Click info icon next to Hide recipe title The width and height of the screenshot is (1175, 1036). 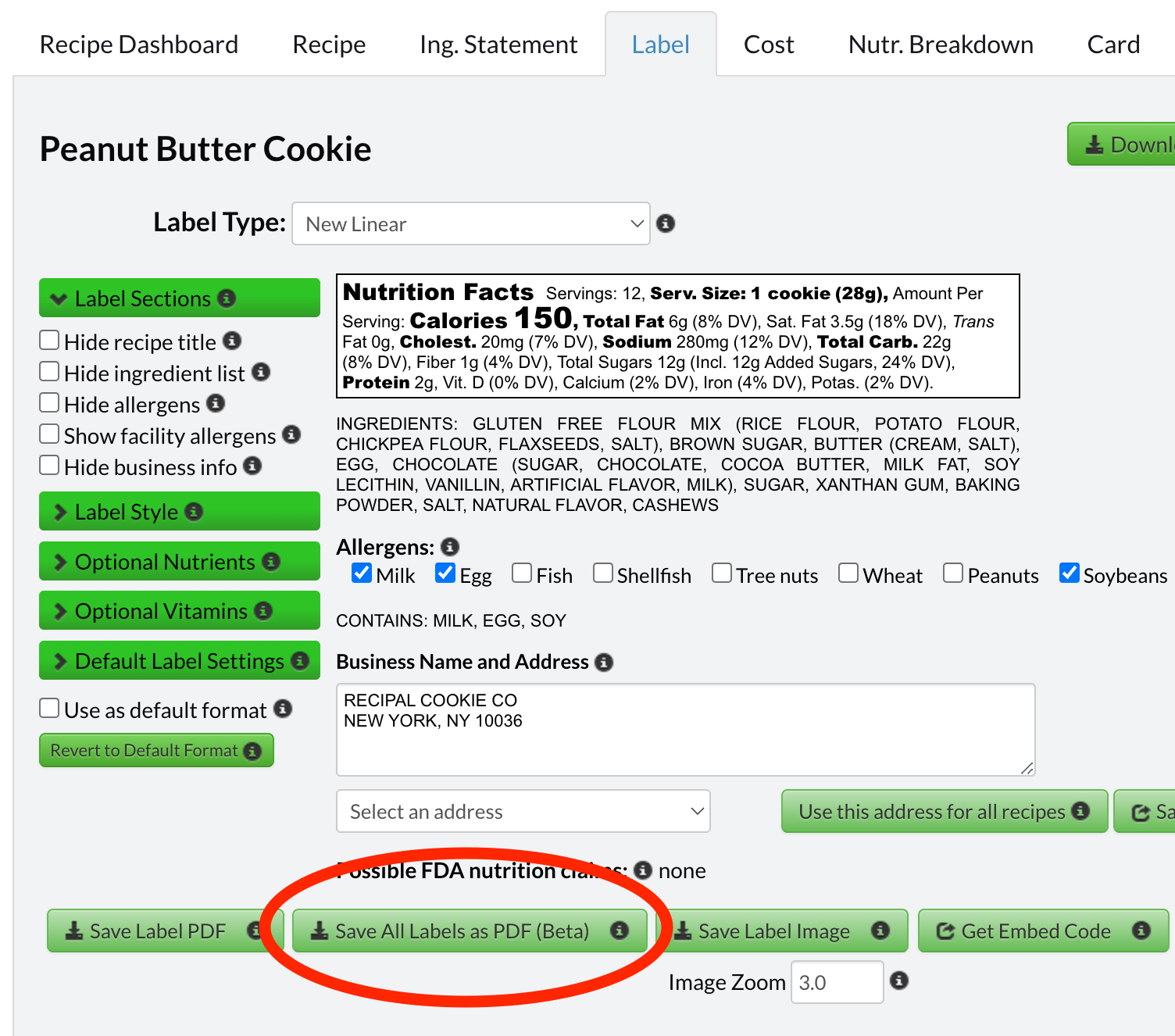[232, 341]
